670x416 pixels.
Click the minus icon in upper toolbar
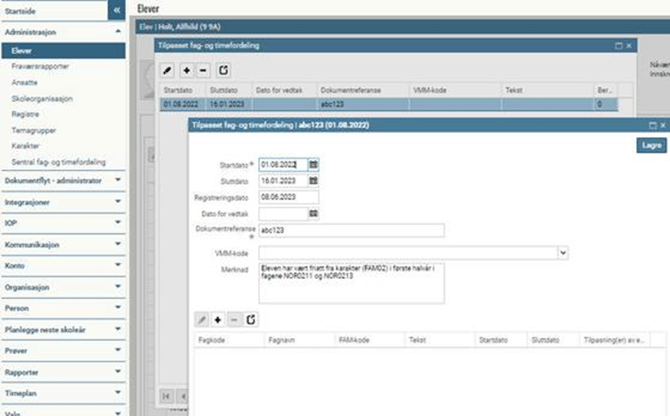(203, 70)
